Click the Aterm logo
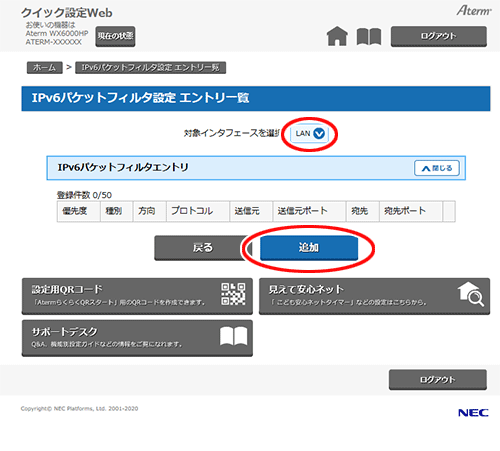 tap(474, 10)
